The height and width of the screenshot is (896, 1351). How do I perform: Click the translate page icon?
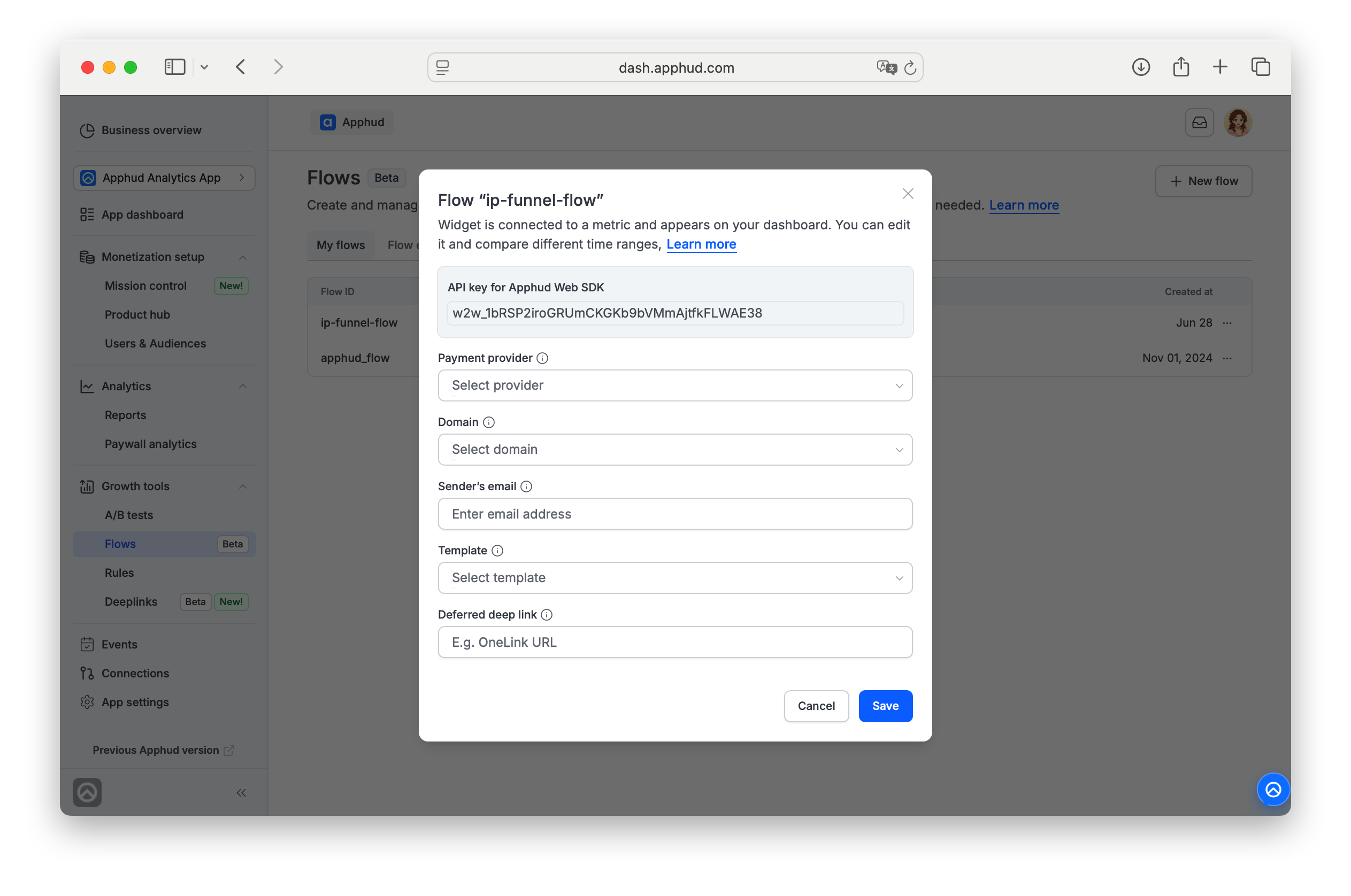[x=886, y=67]
